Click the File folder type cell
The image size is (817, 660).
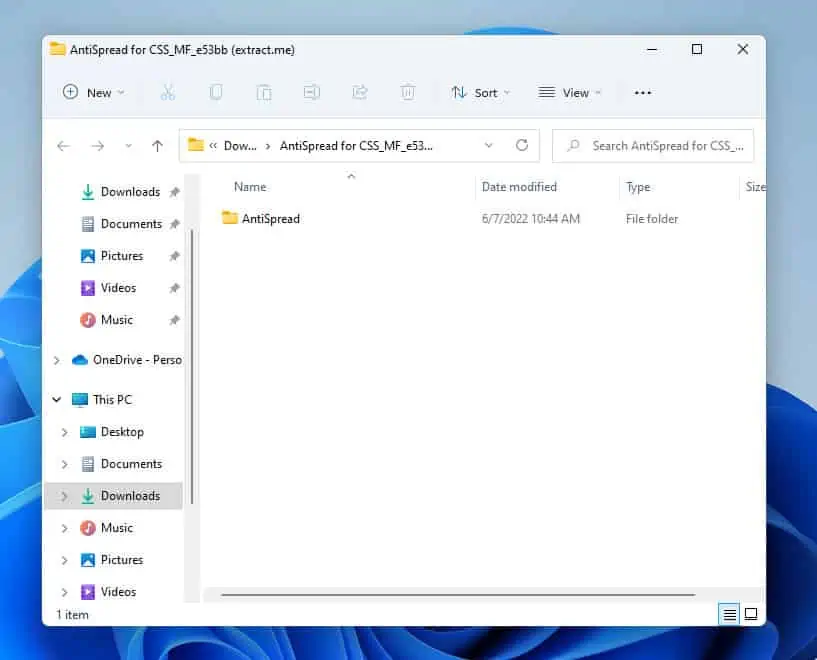pyautogui.click(x=652, y=219)
